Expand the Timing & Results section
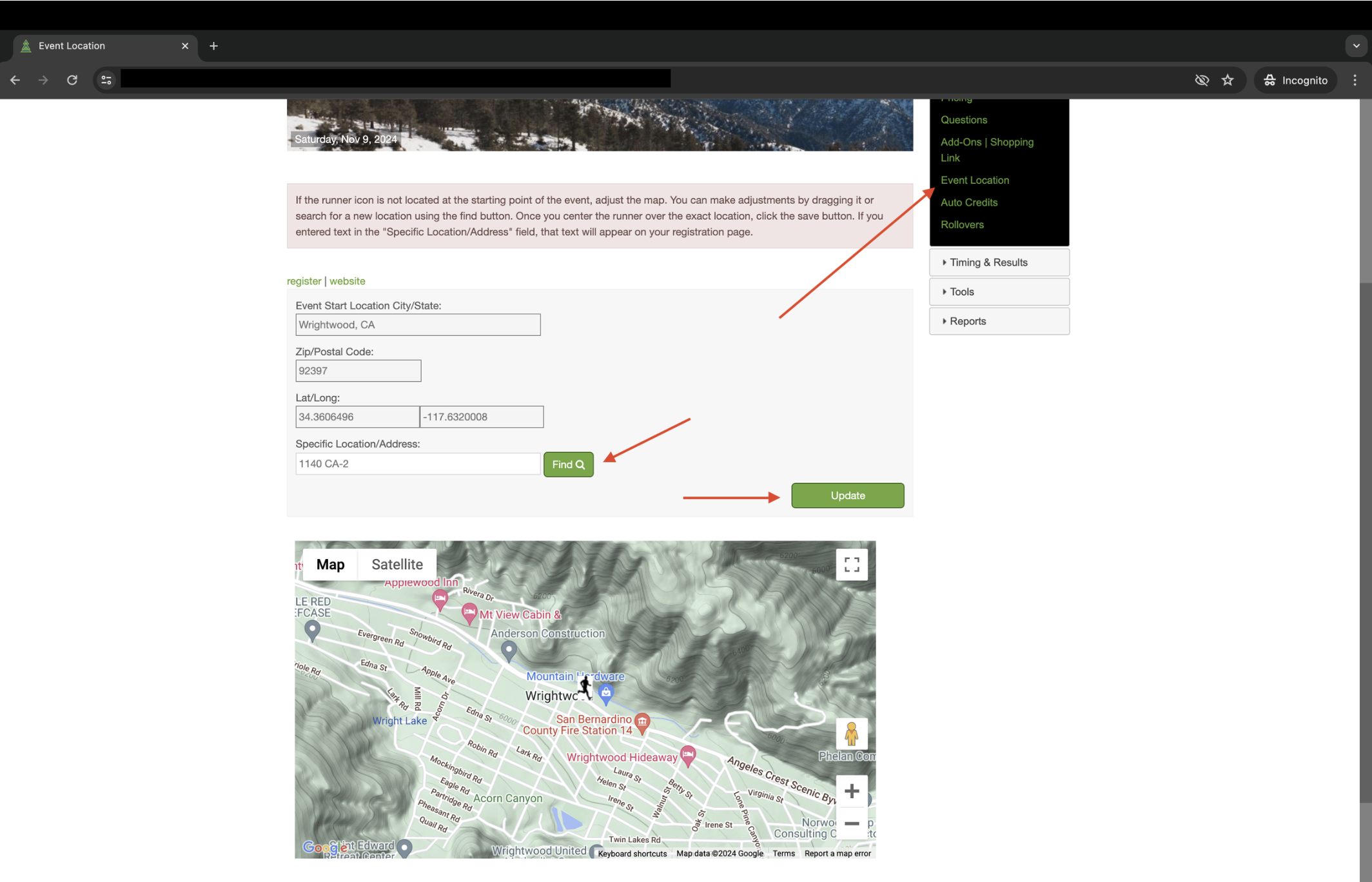The width and height of the screenshot is (1372, 882). point(999,262)
